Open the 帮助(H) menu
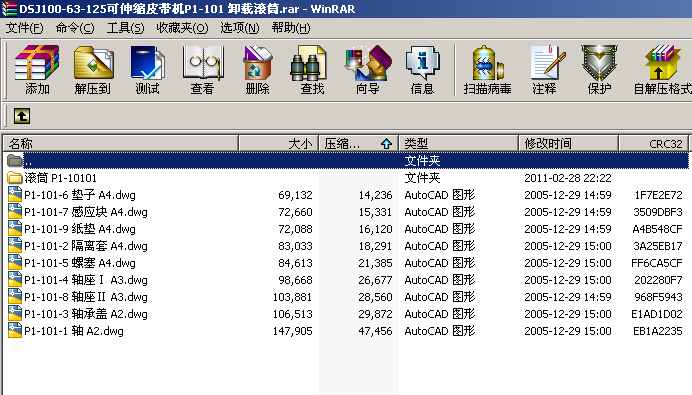This screenshot has height=395, width=692. pos(291,28)
